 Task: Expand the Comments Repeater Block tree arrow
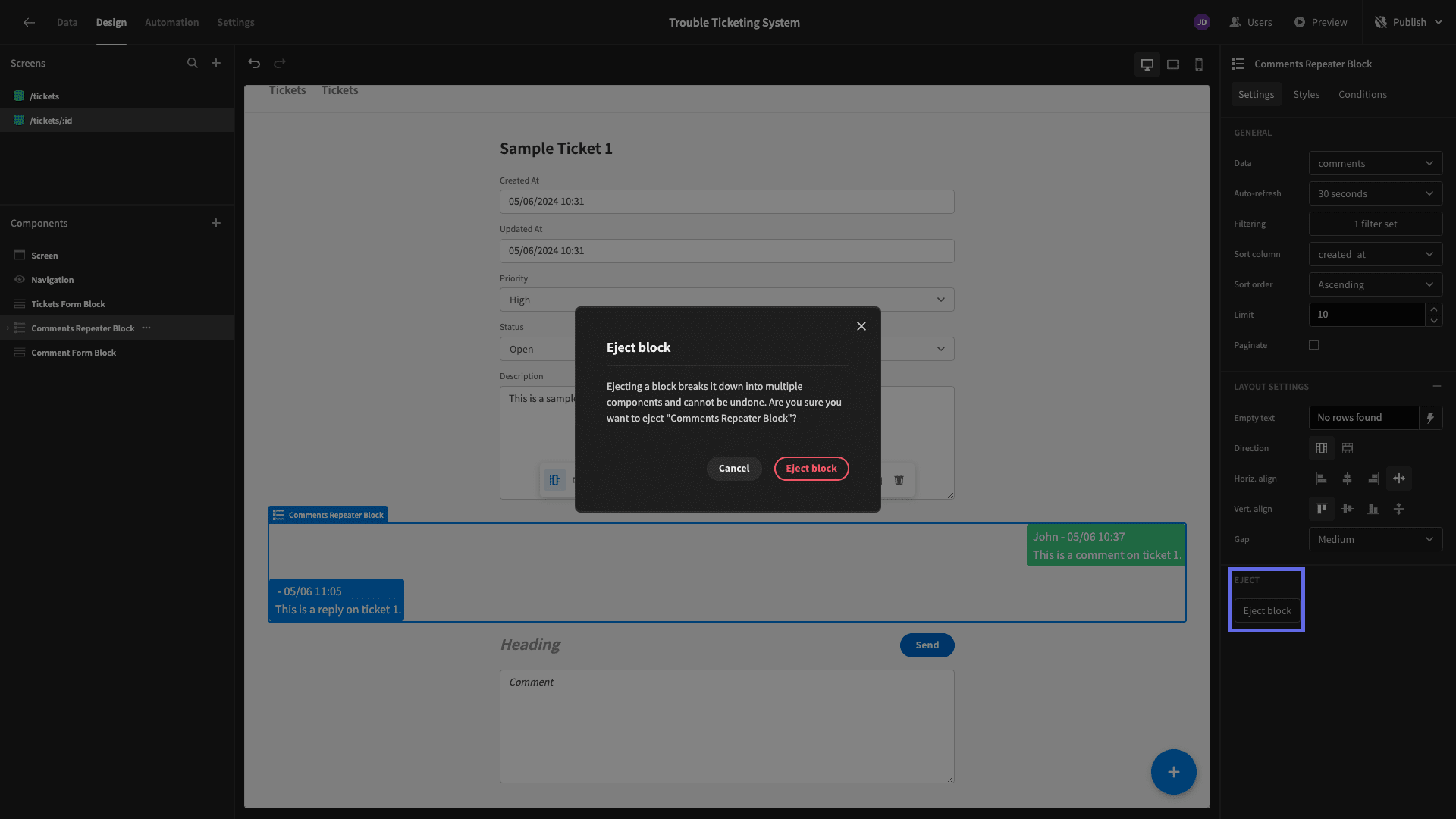tap(8, 328)
